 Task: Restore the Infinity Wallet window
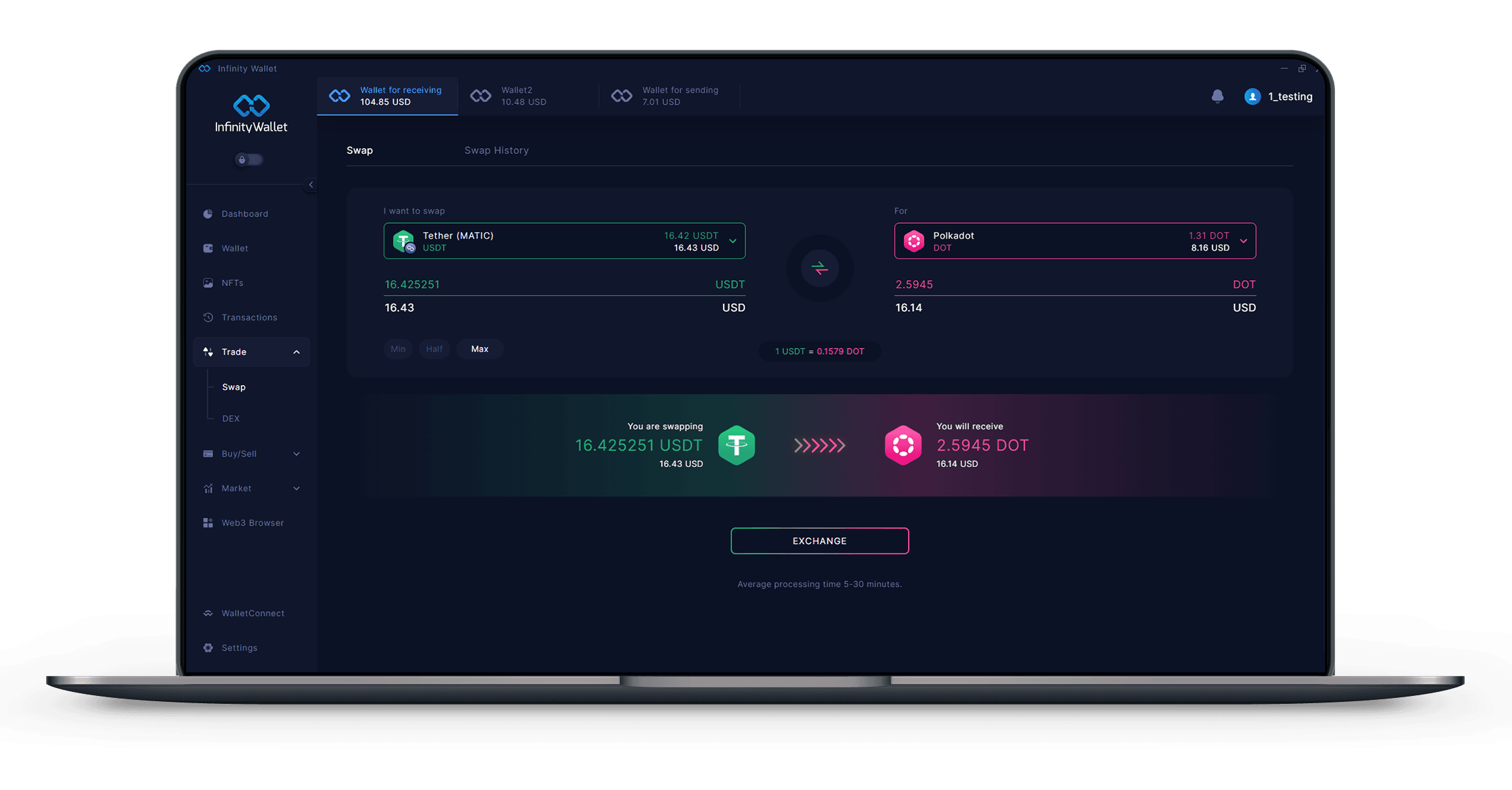[1302, 68]
